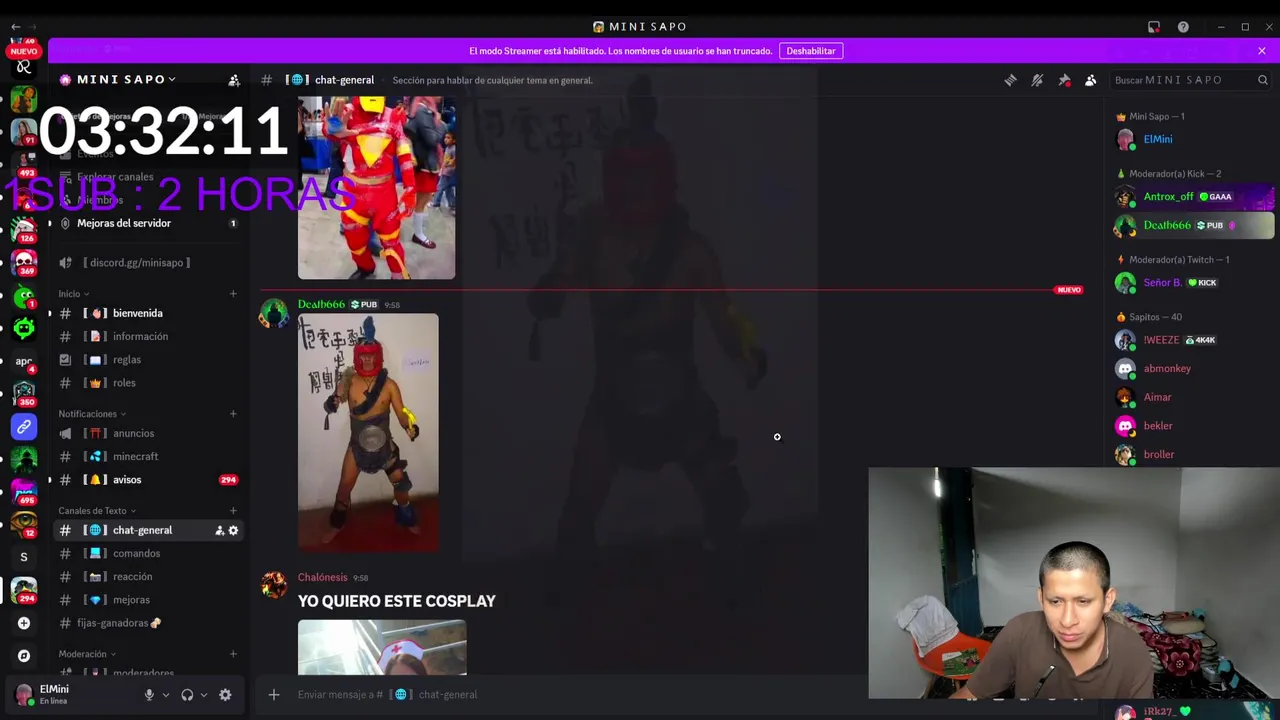This screenshot has height=720, width=1280.
Task: Collapse the Inicio category
Action: click(74, 294)
